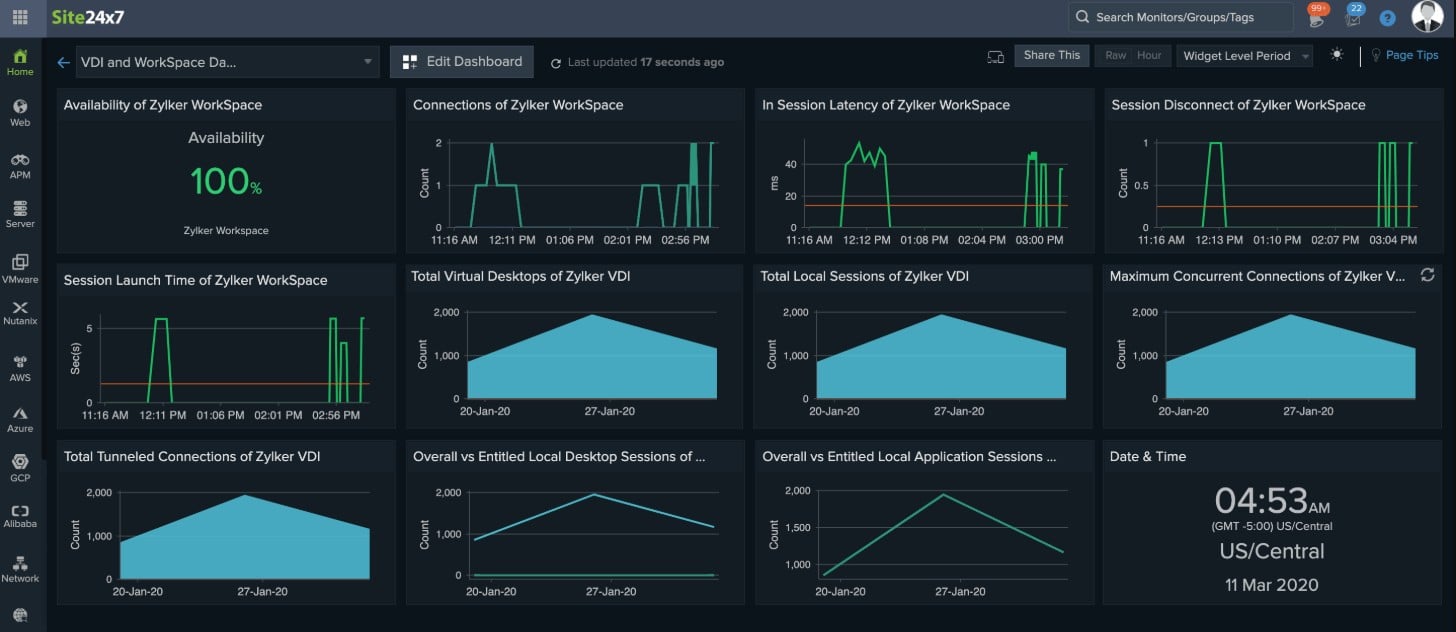The image size is (1456, 632).
Task: Open the VMware section
Action: [x=20, y=269]
